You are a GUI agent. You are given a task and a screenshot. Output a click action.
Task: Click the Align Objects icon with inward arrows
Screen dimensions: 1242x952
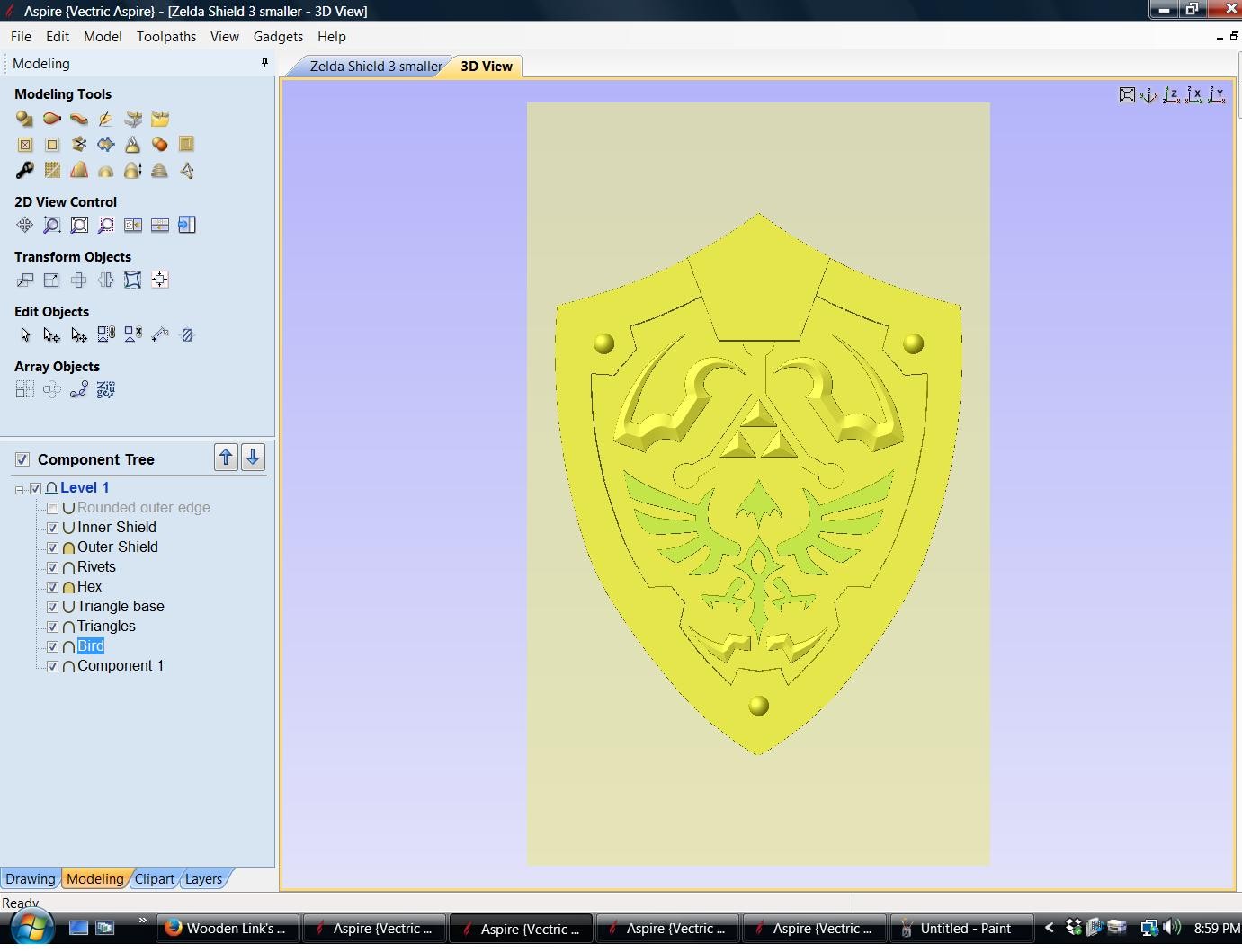[160, 280]
